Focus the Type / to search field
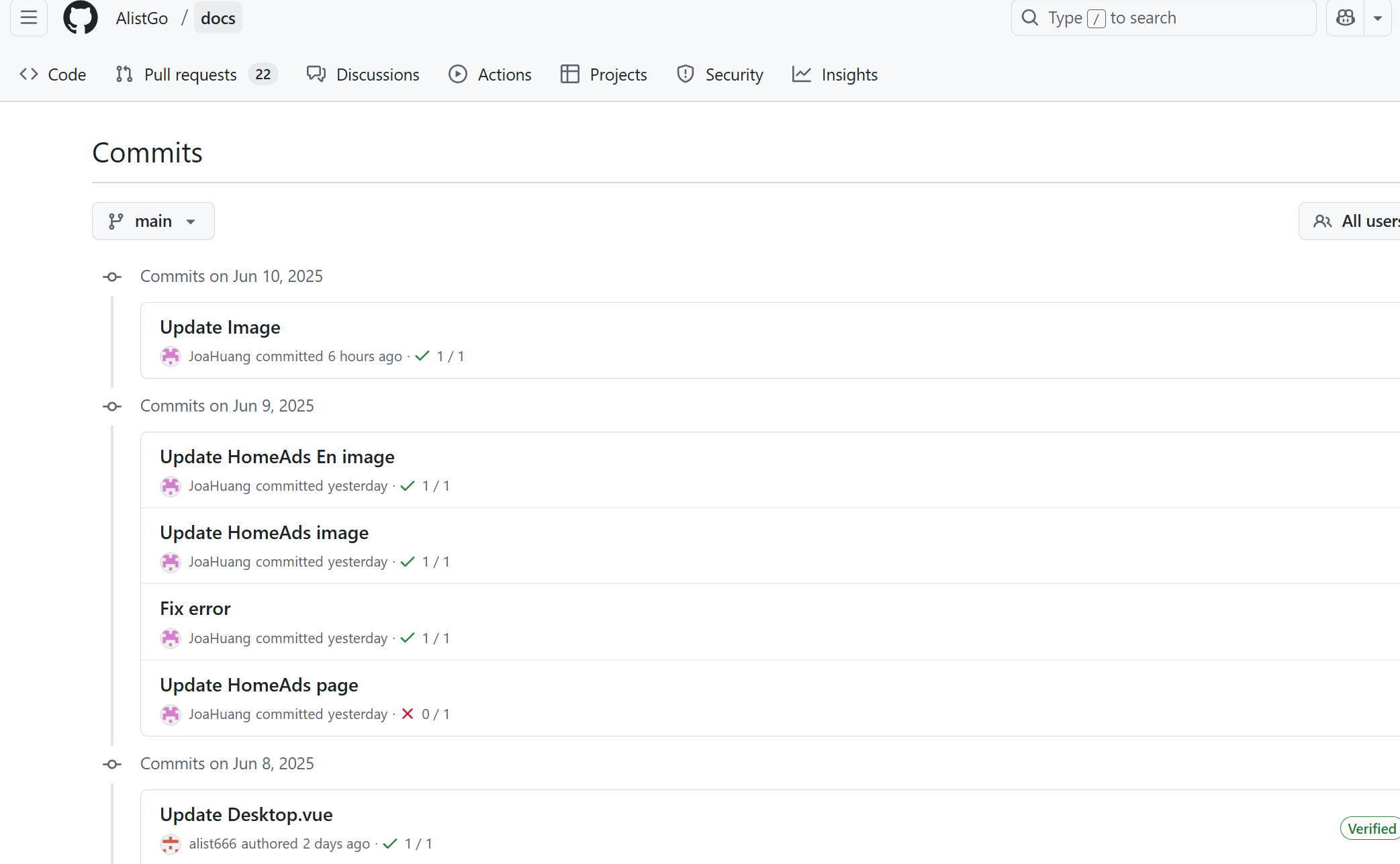The image size is (1400, 864). point(1163,18)
